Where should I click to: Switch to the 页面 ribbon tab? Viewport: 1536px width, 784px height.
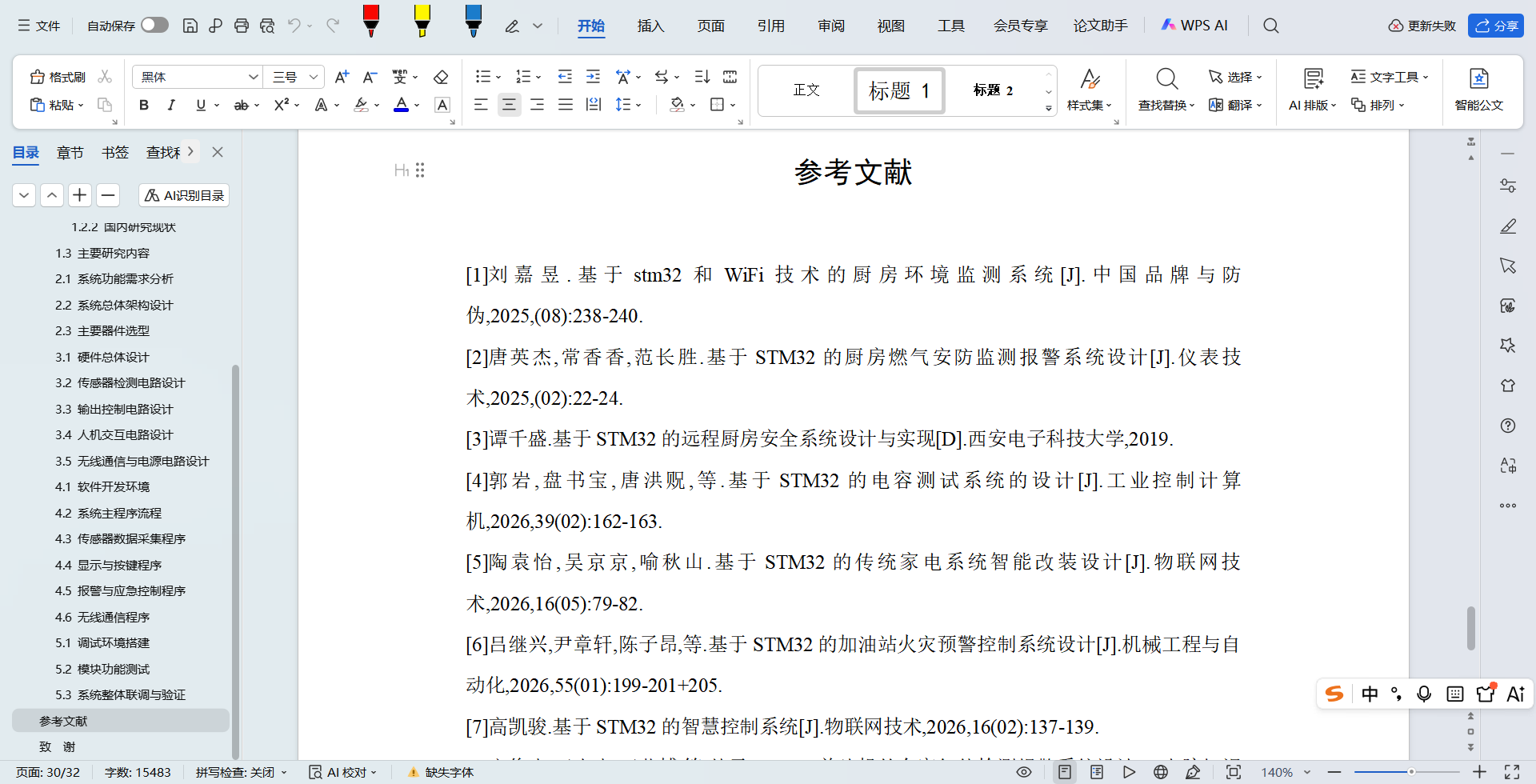(710, 26)
